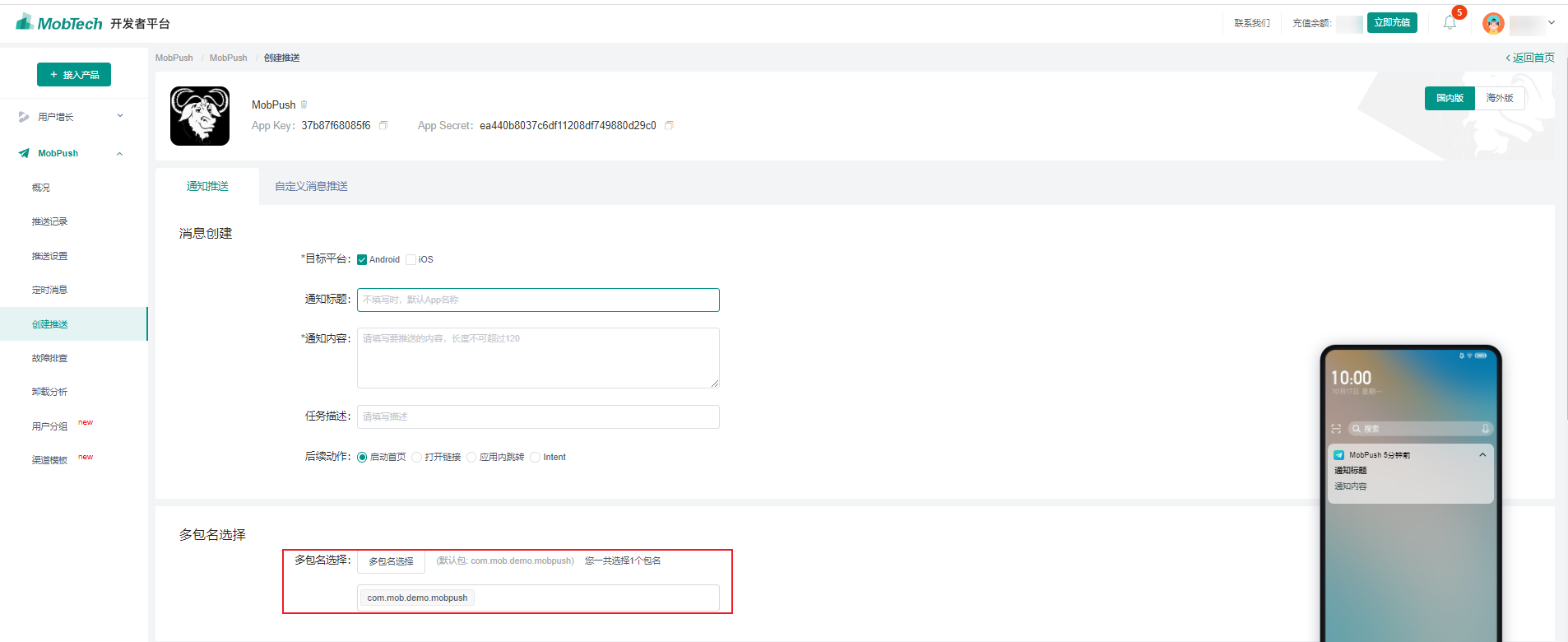Viewport: 1568px width, 642px height.
Task: Click the 多包名选择 button
Action: click(391, 561)
